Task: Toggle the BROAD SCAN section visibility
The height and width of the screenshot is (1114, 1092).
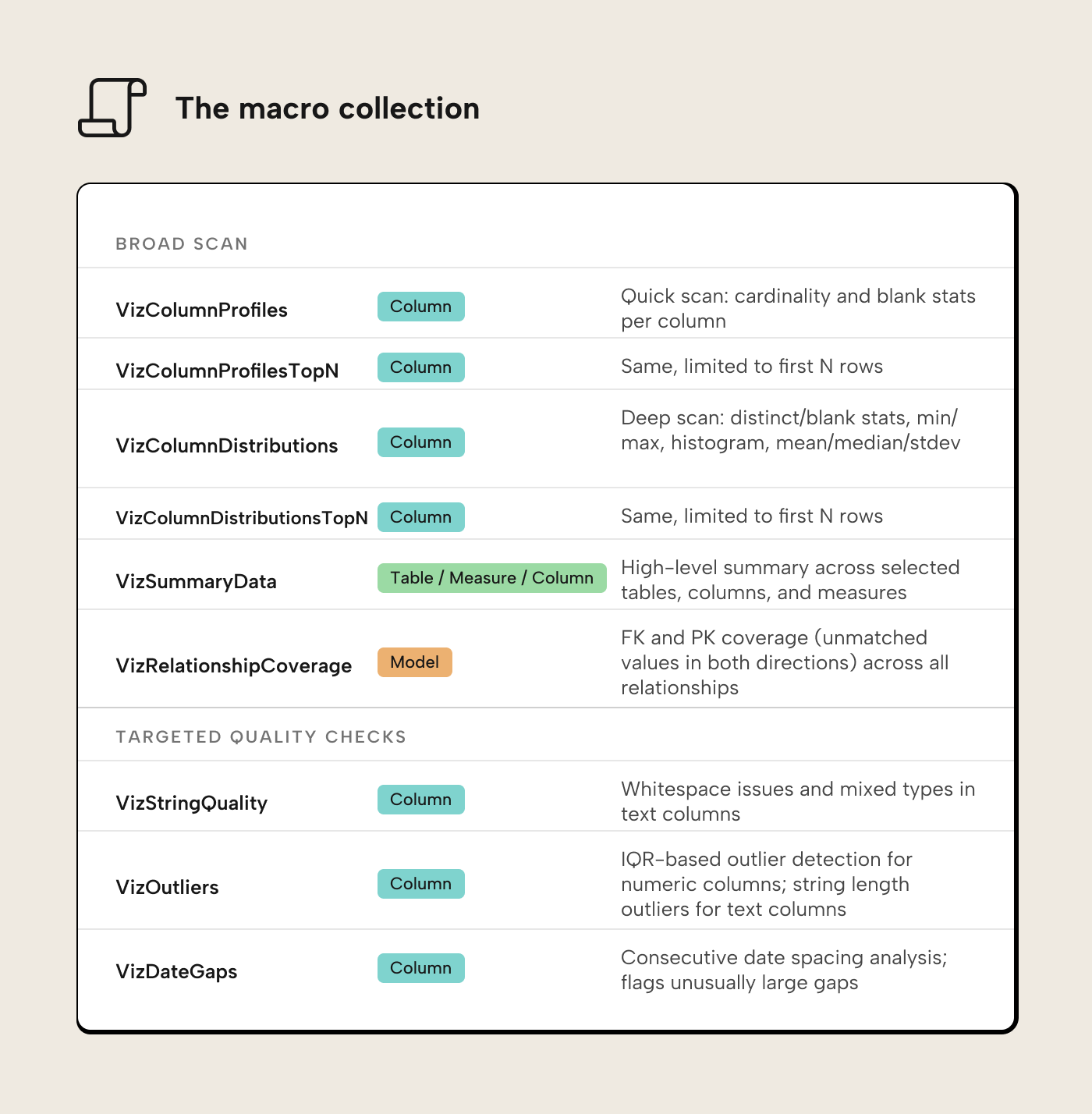Action: [x=181, y=243]
